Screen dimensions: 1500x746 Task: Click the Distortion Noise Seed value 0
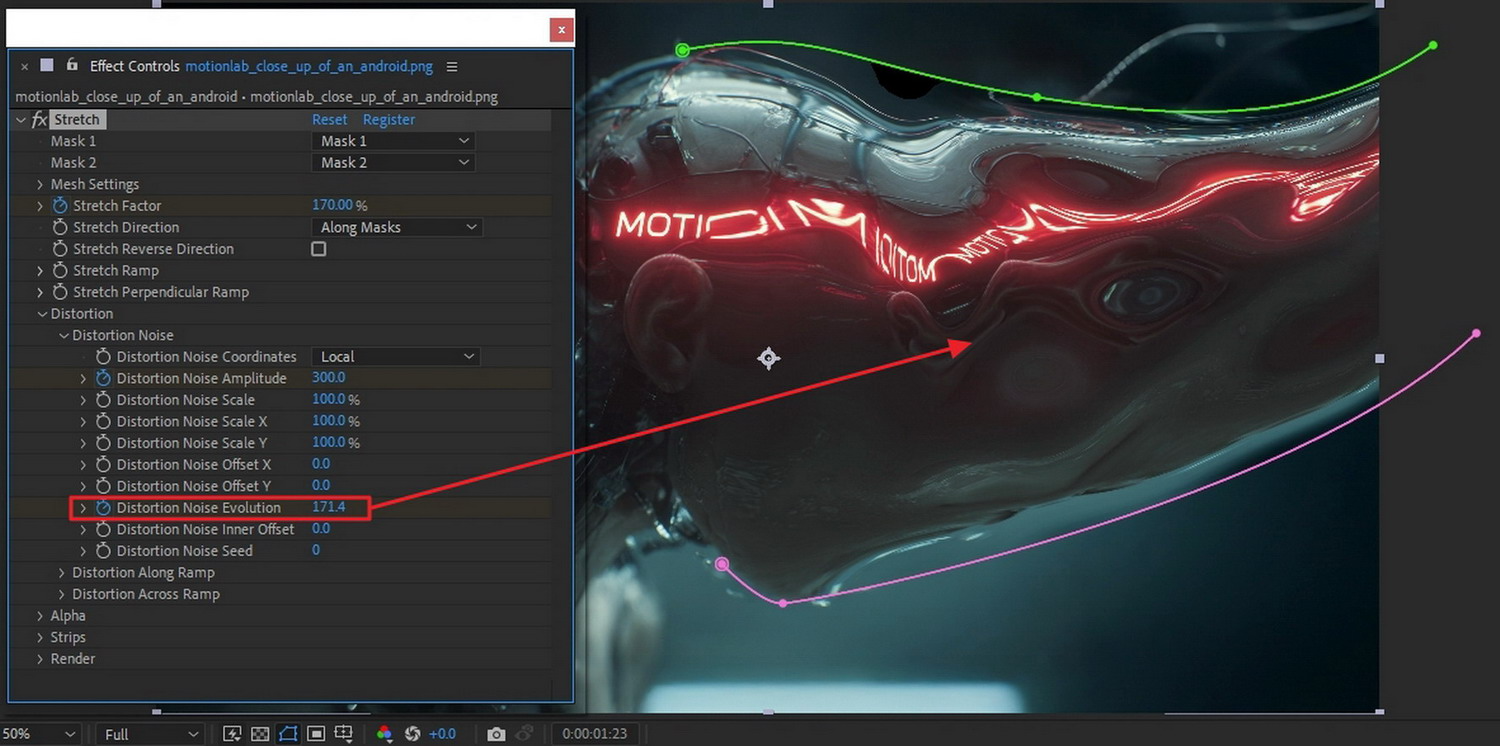coord(316,550)
